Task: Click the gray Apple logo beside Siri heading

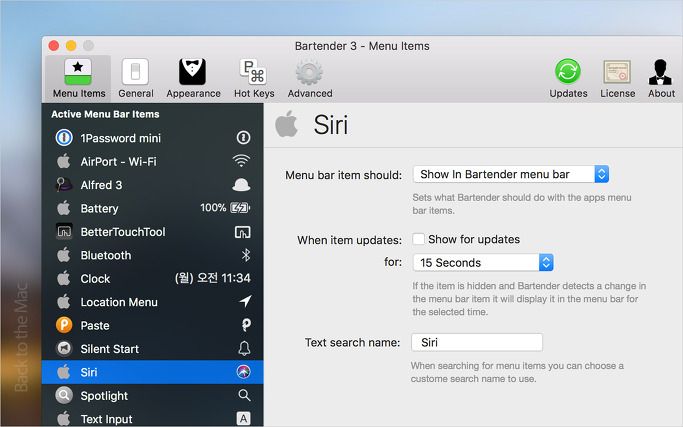Action: 286,124
